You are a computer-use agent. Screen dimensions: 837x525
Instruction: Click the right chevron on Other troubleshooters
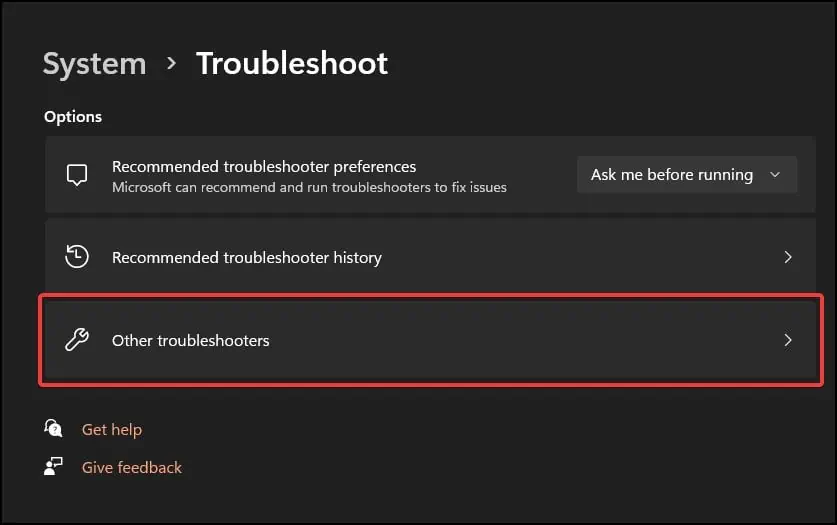(x=788, y=340)
